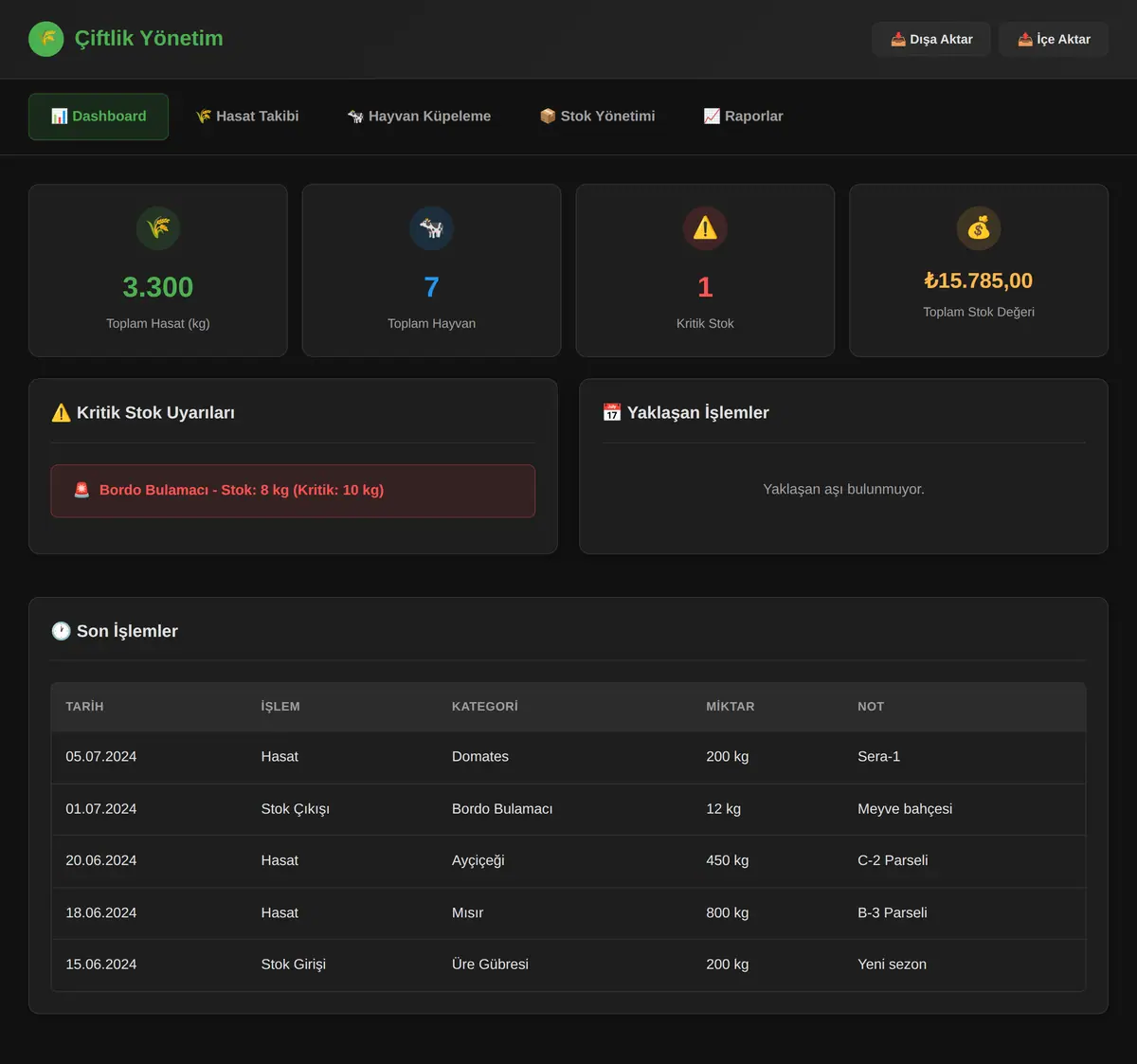The image size is (1137, 1064).
Task: Click the Üre Gübresi category cell
Action: pyautogui.click(x=490, y=965)
